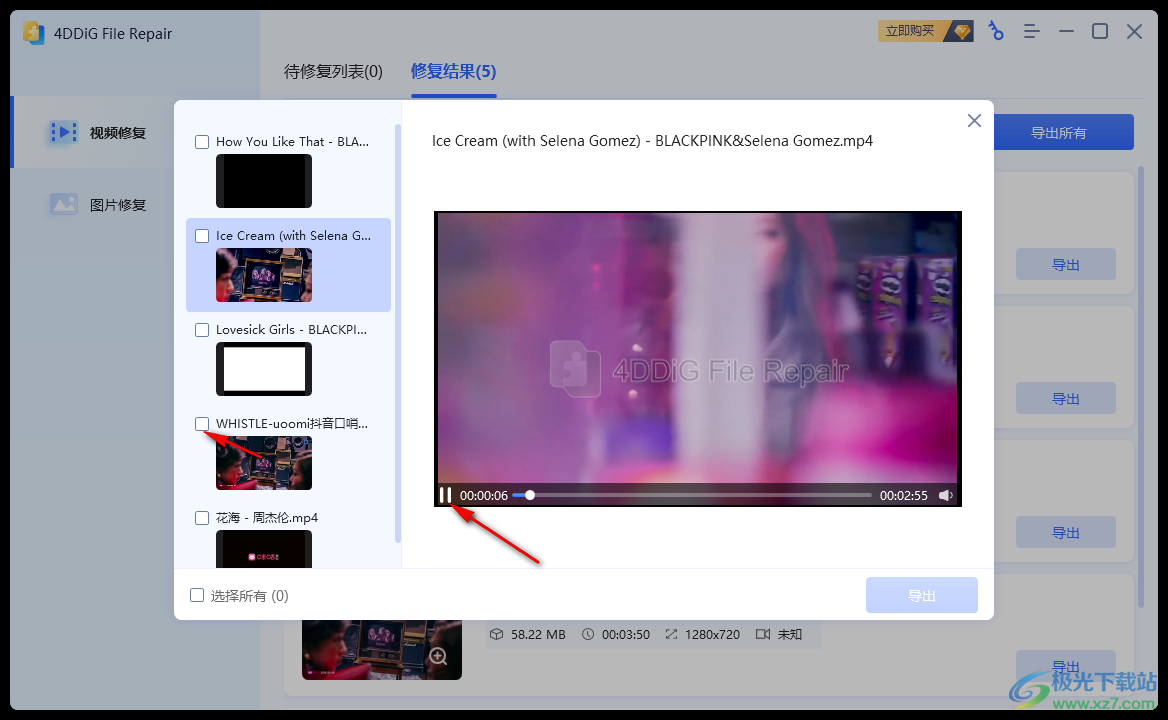The width and height of the screenshot is (1168, 720).
Task: Close the preview dialog
Action: (x=974, y=121)
